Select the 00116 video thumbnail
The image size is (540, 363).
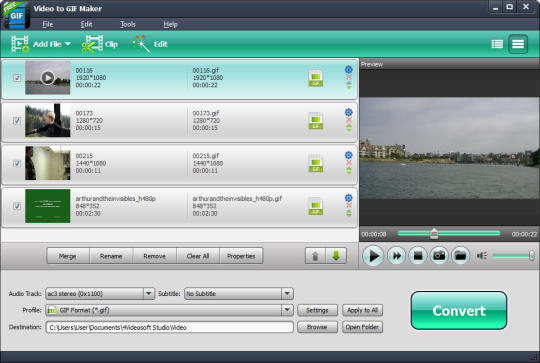tap(48, 78)
